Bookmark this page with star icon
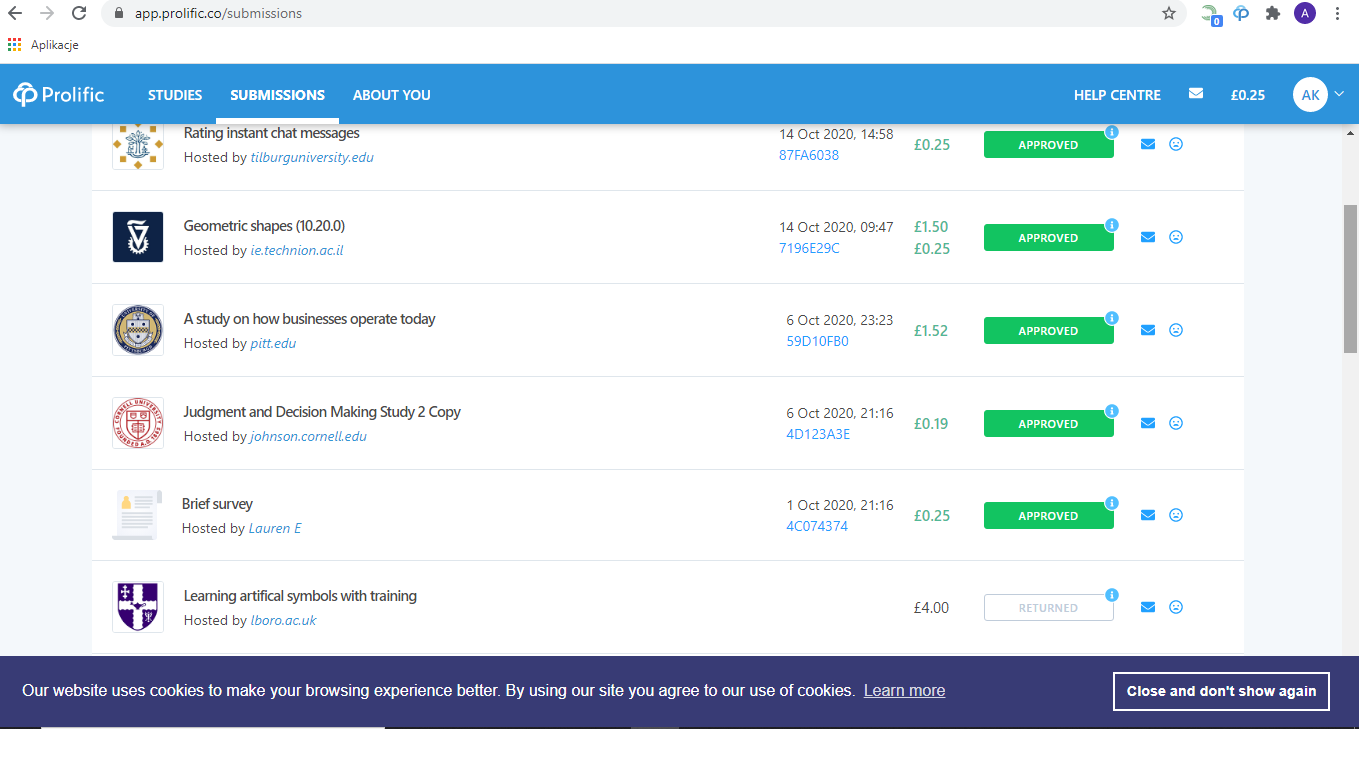The image size is (1366, 768). coord(1169,14)
